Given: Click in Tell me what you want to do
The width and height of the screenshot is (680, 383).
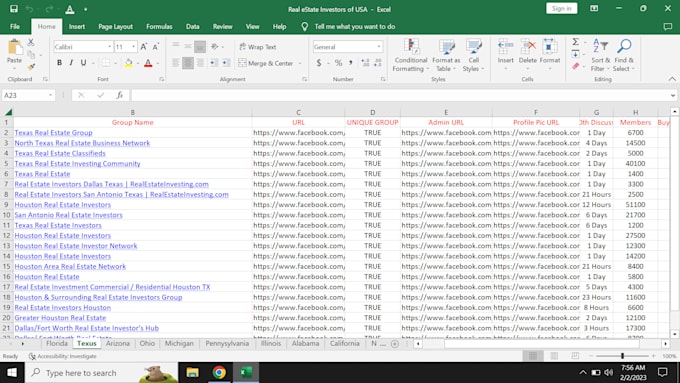Looking at the screenshot, I should click(355, 26).
